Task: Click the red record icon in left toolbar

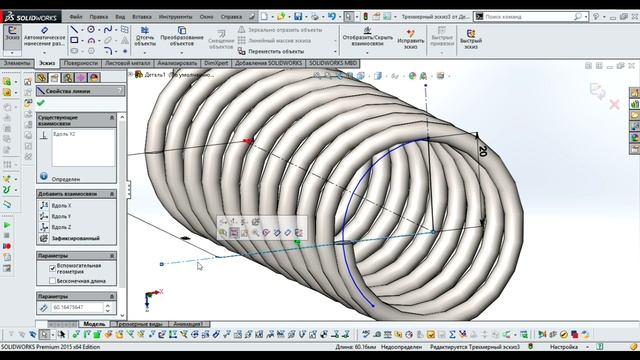Action: tap(7, 246)
